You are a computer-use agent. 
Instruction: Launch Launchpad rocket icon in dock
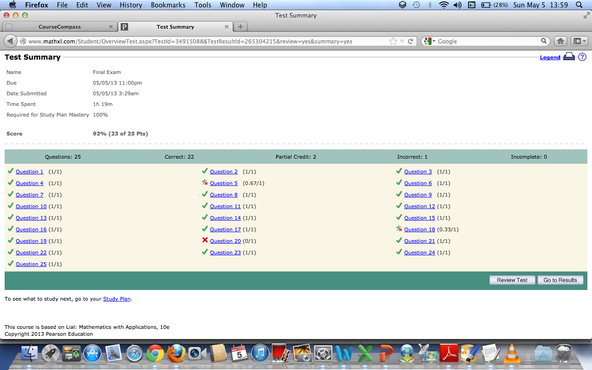click(x=50, y=353)
